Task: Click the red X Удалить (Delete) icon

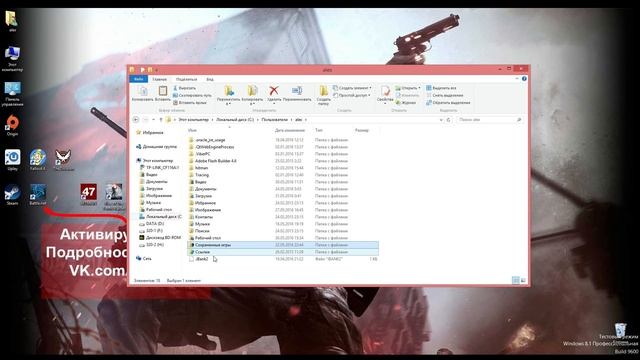Action: coord(274,91)
